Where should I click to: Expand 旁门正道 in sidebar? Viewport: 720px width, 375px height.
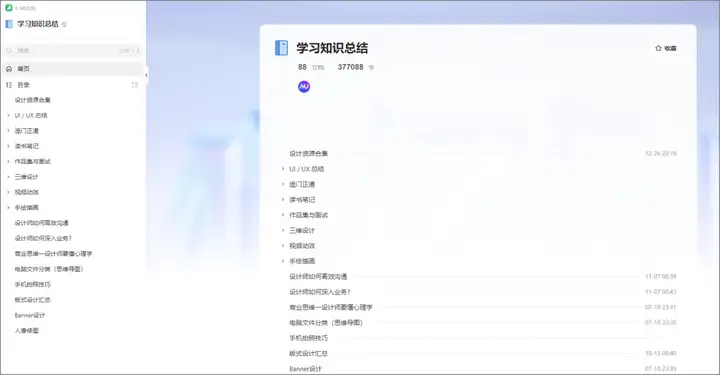8,131
